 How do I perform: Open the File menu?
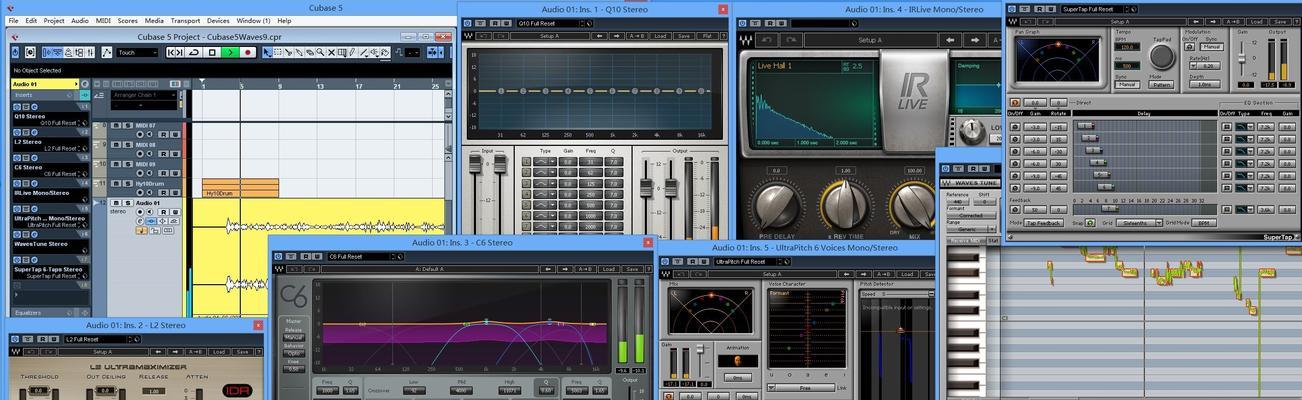point(14,20)
